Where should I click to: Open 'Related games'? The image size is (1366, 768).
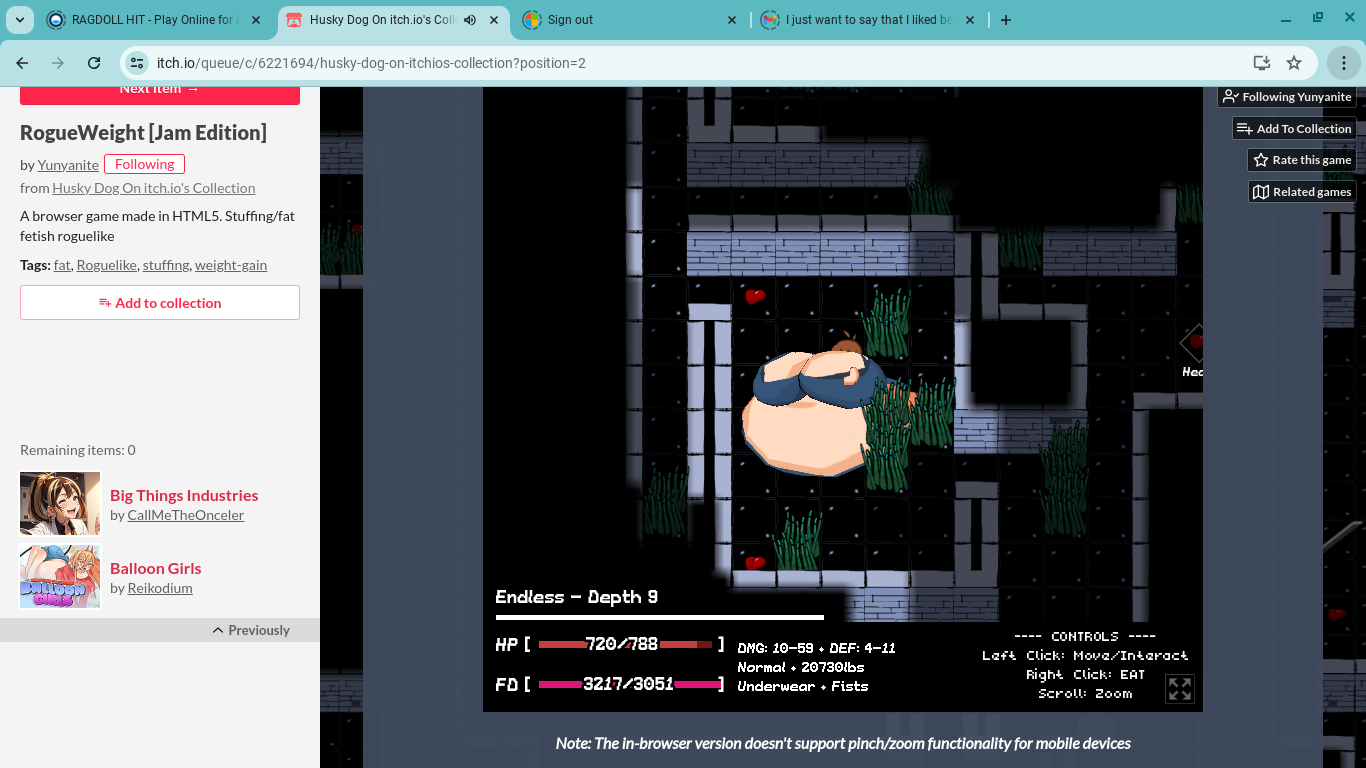pos(1302,192)
